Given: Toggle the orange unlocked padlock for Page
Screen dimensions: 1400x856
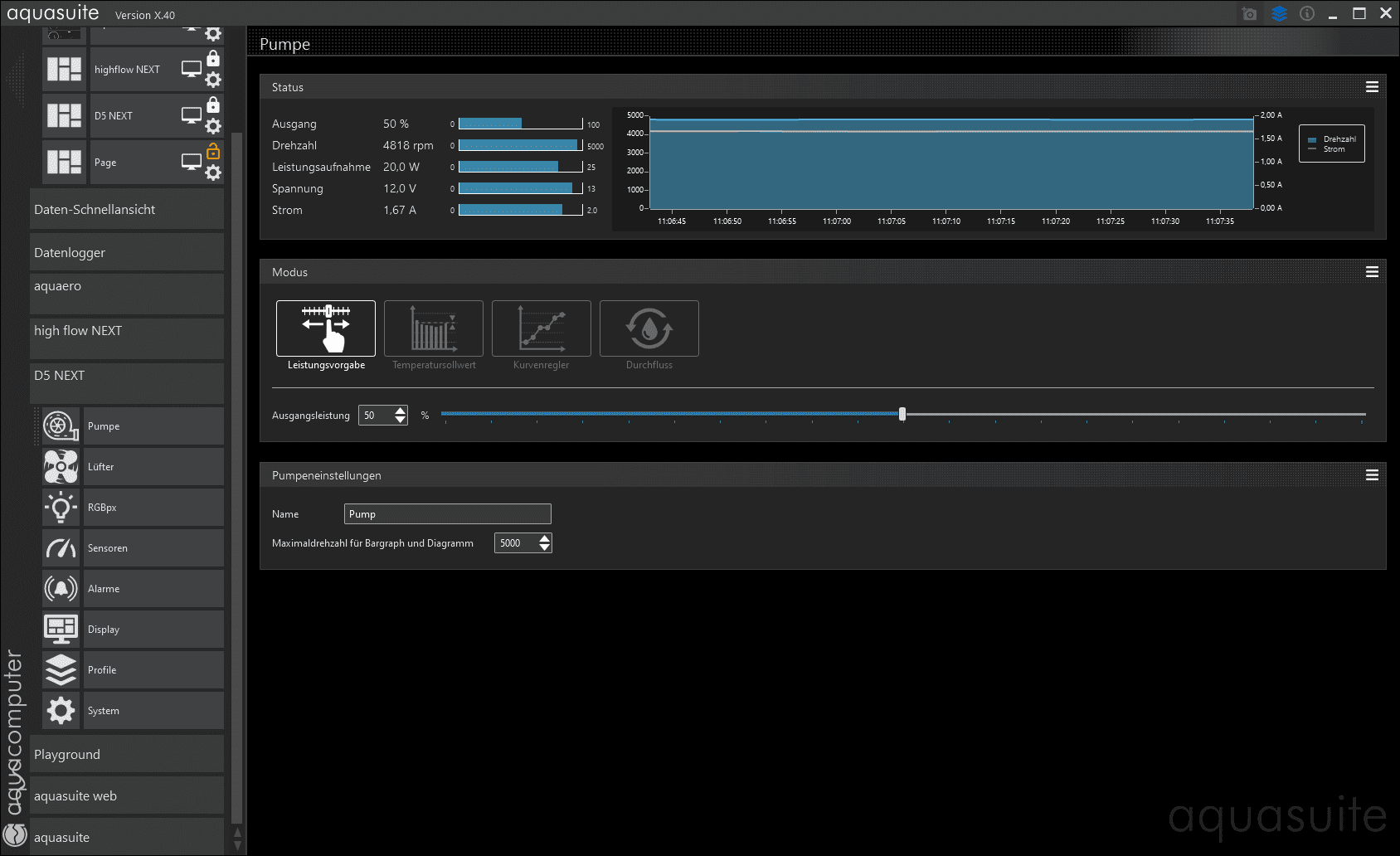Looking at the screenshot, I should pyautogui.click(x=213, y=151).
